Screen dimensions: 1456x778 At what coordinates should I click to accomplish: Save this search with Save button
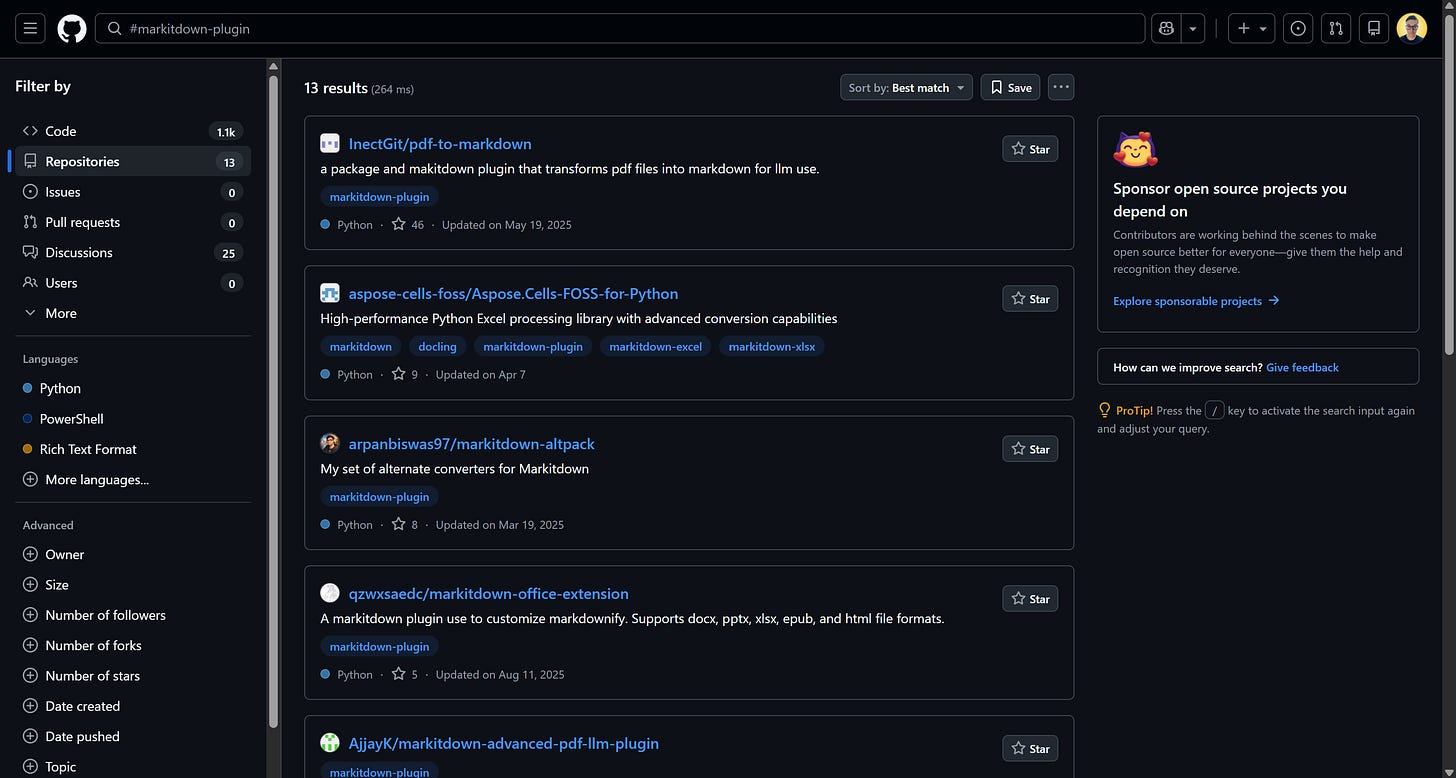click(1010, 87)
